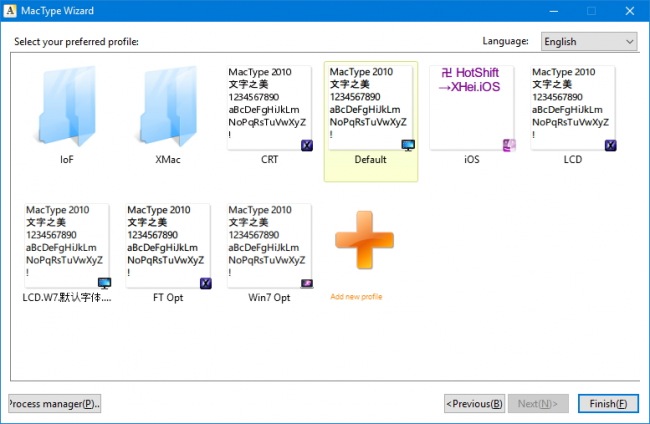This screenshot has height=424, width=650.
Task: Close the MacType Wizard window
Action: [x=630, y=11]
